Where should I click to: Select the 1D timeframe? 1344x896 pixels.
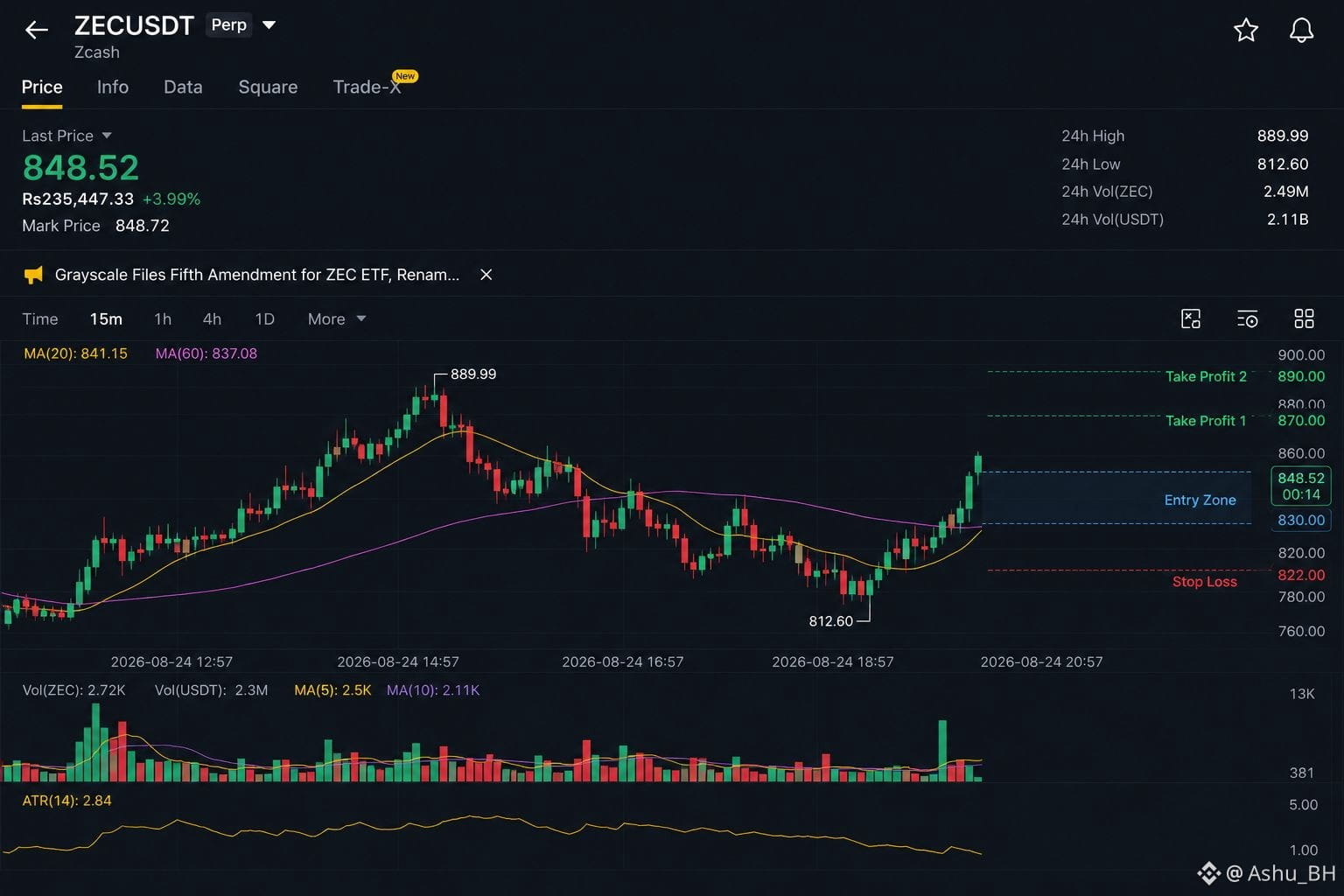pos(264,319)
